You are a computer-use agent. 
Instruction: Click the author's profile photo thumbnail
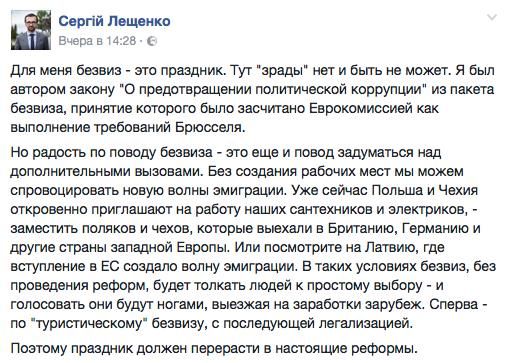click(x=31, y=30)
